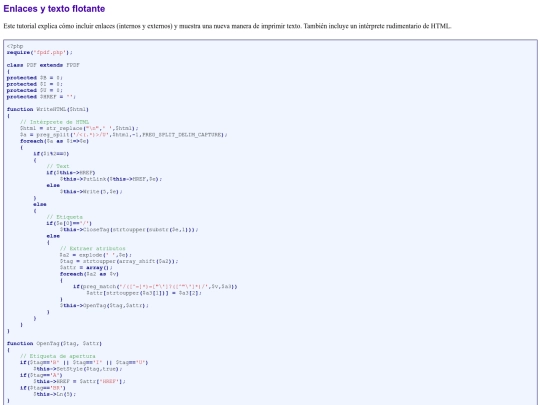540x405 pixels.
Task: Click the comment '// Extraer atributos'
Action: (x=93, y=248)
